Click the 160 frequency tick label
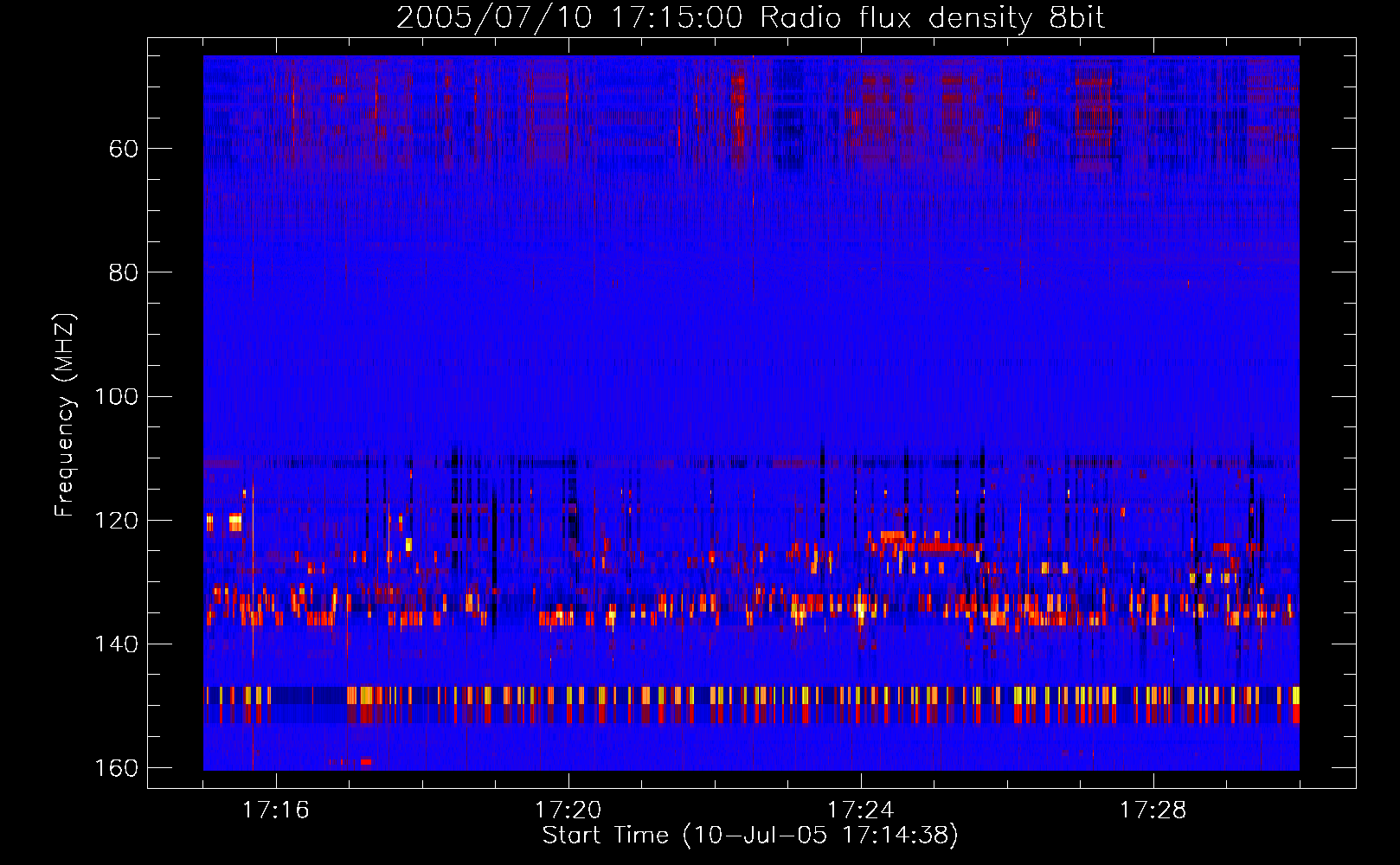1400x865 pixels. coord(116,768)
